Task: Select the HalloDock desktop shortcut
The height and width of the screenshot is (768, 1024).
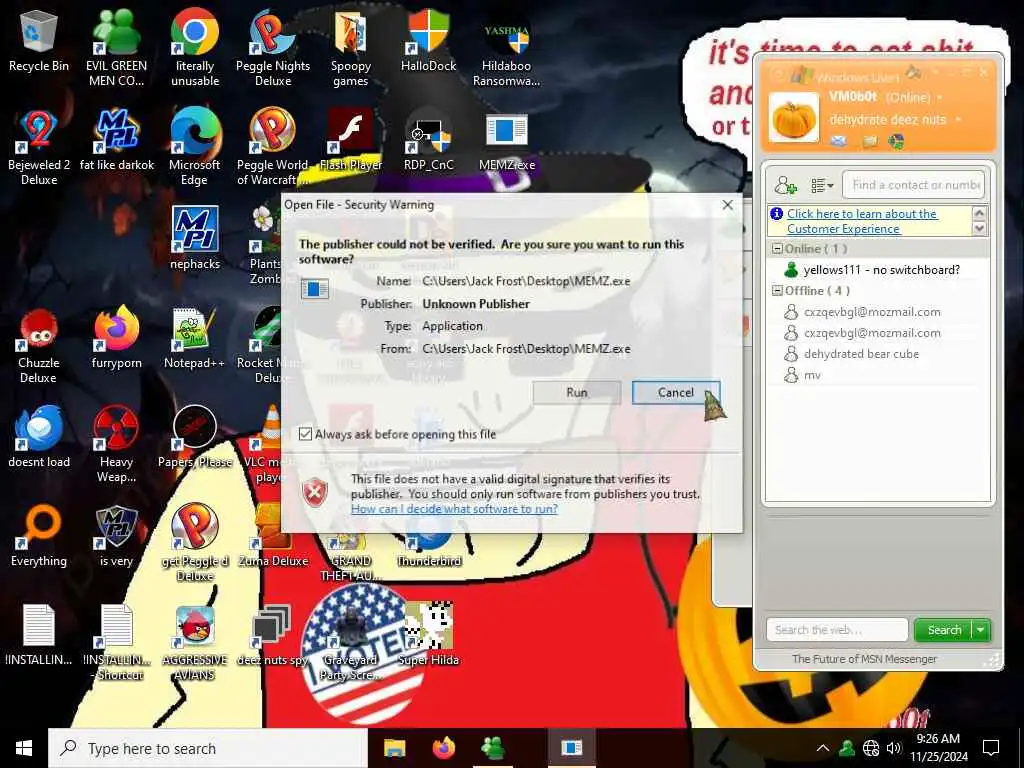Action: pyautogui.click(x=428, y=40)
